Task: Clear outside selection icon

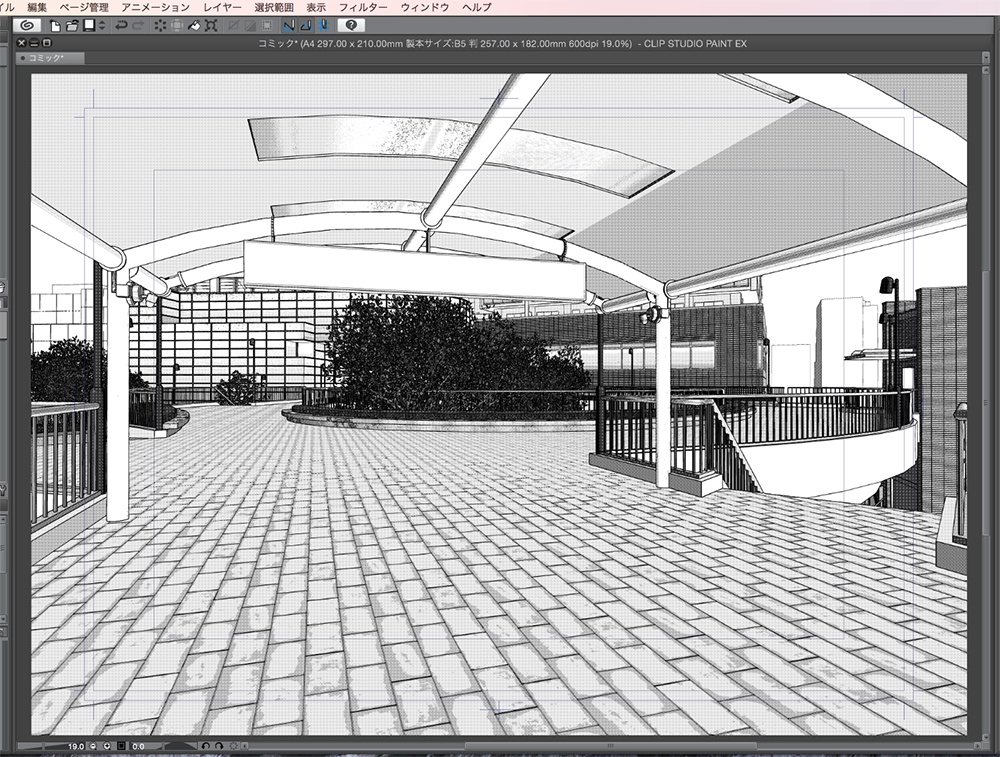Action: (x=177, y=26)
